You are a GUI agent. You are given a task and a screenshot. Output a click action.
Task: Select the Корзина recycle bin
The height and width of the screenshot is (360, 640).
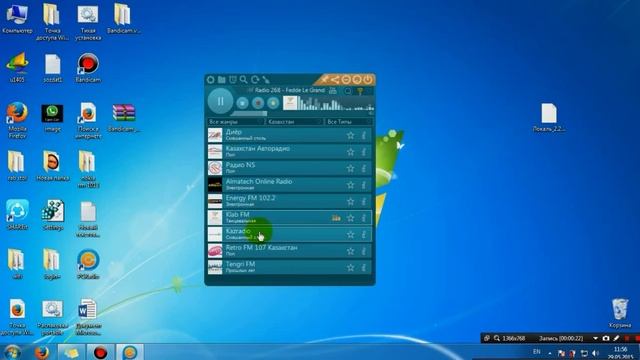620,313
